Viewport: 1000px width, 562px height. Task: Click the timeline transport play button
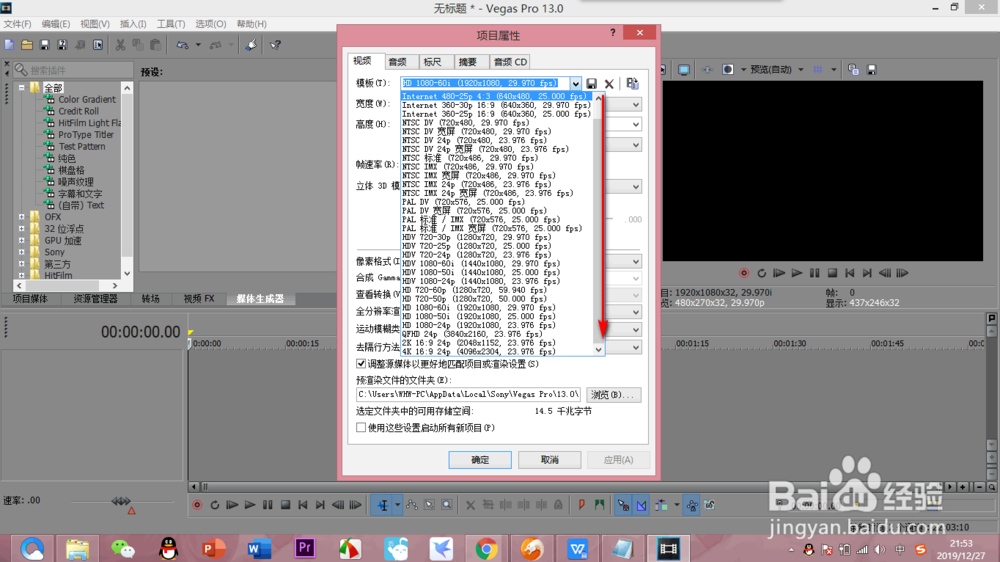coord(250,505)
